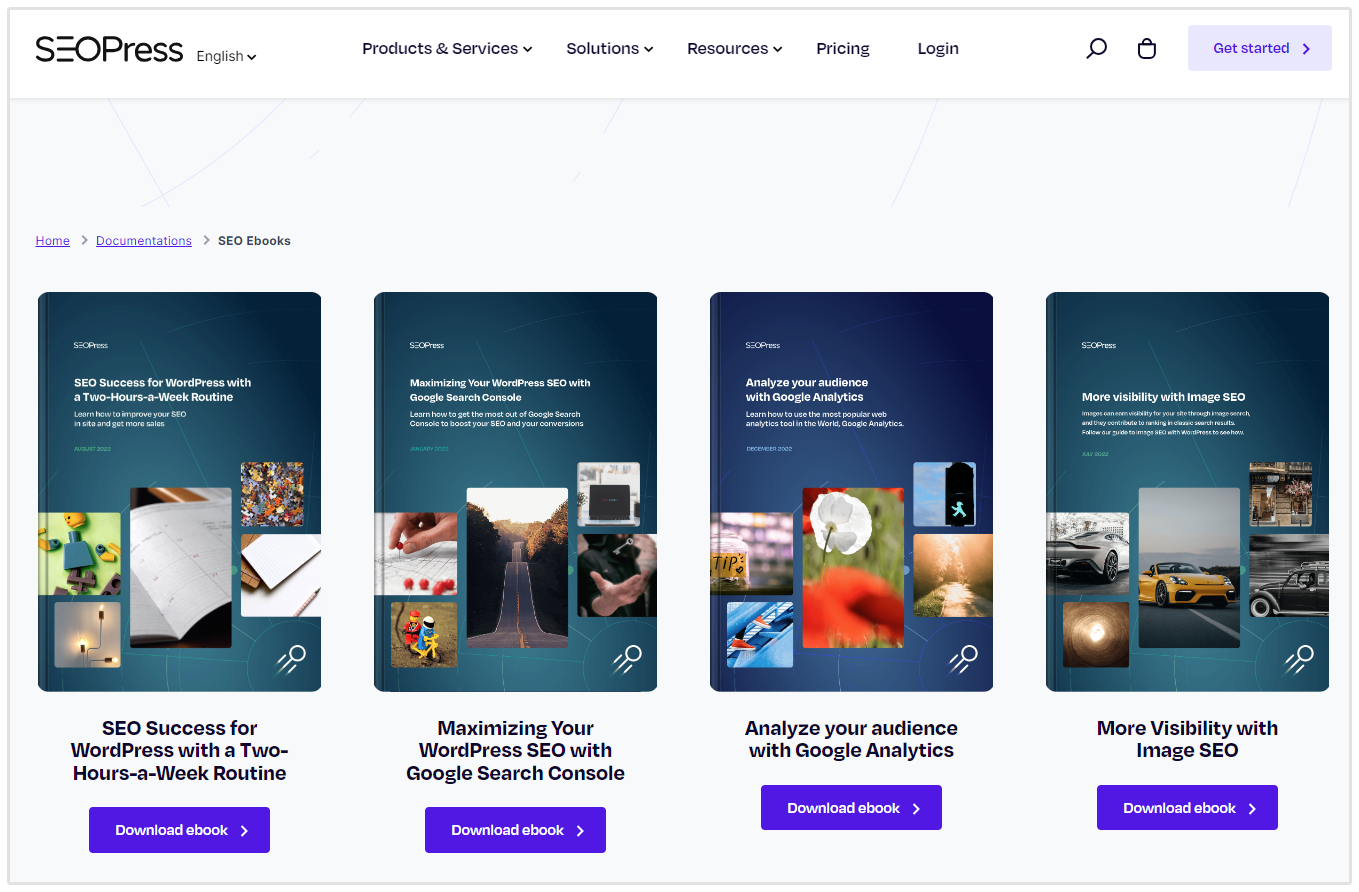Open the Login page
This screenshot has height=892, width=1359.
[937, 48]
